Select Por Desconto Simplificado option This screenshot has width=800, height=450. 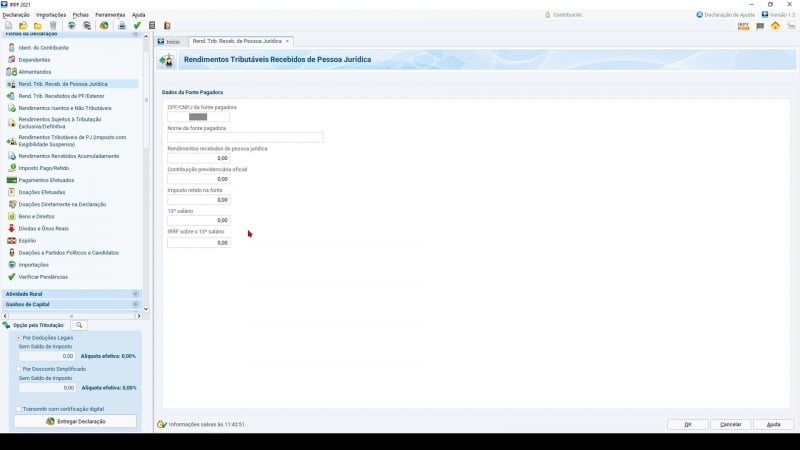19,369
